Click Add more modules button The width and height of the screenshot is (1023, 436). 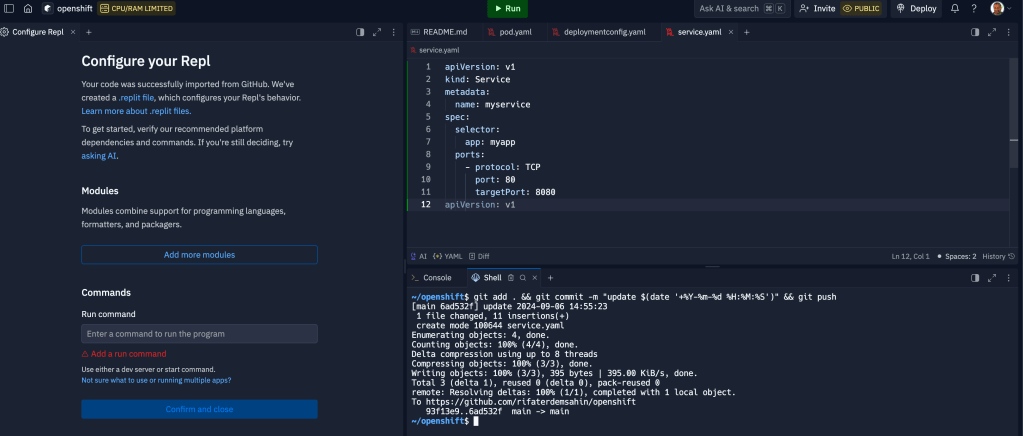(199, 255)
